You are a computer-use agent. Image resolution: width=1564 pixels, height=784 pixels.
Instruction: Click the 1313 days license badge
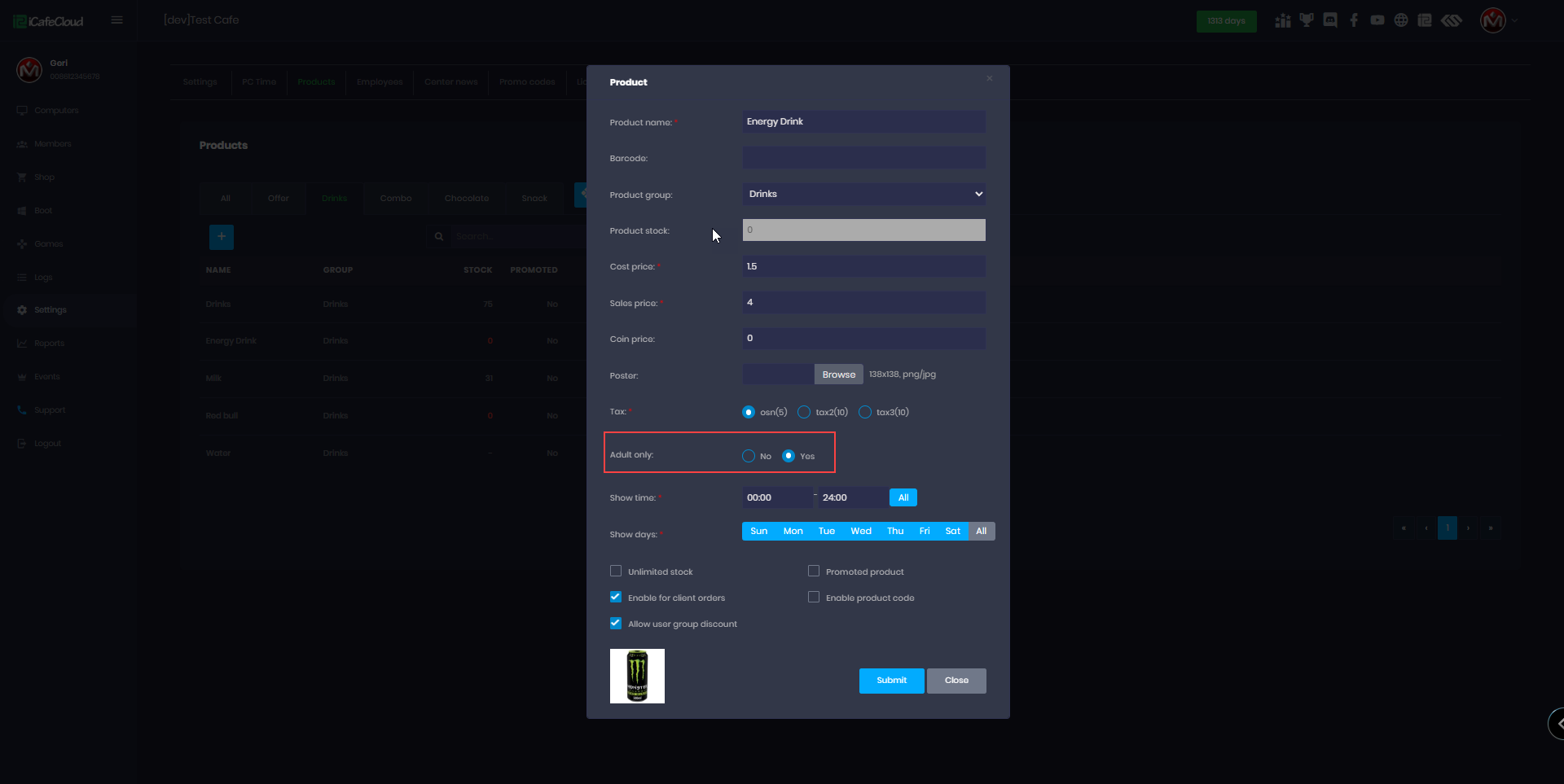[1227, 21]
